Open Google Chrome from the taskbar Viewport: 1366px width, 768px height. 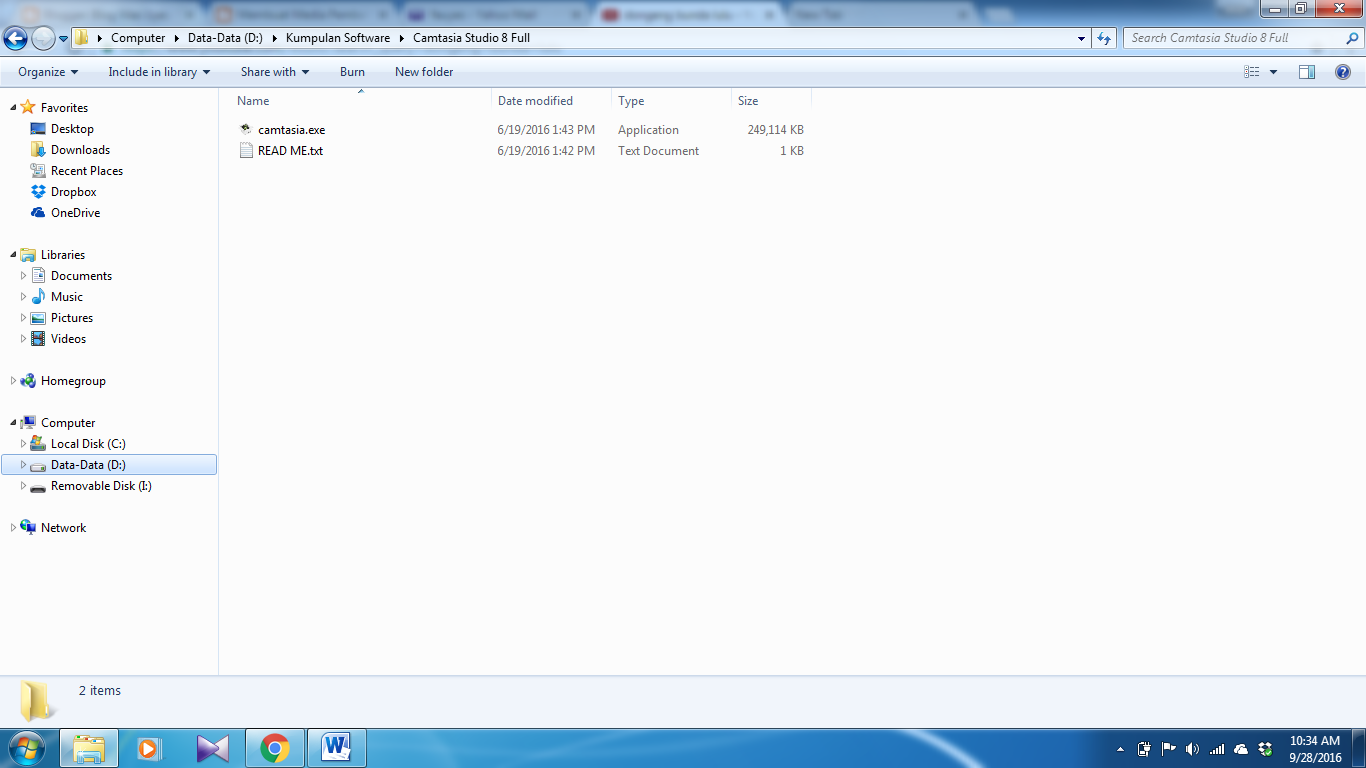click(x=274, y=748)
